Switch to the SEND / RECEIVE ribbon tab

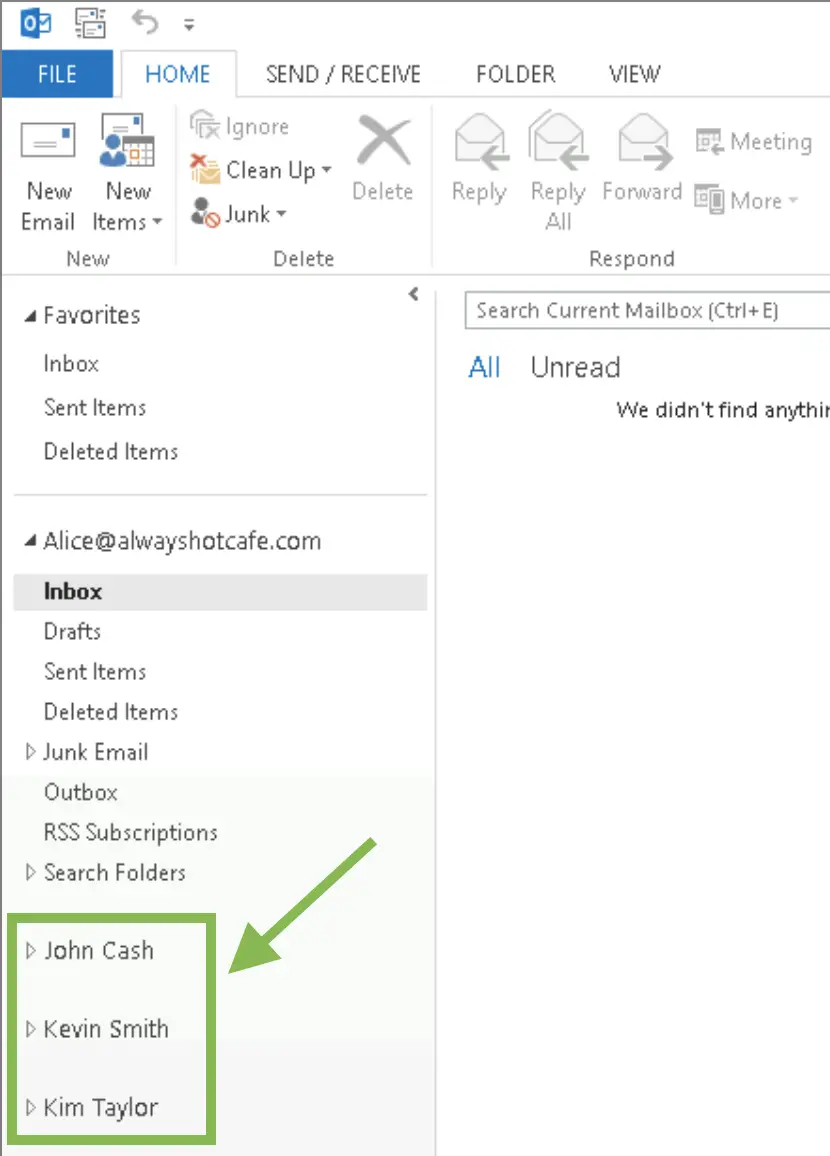[x=342, y=73]
